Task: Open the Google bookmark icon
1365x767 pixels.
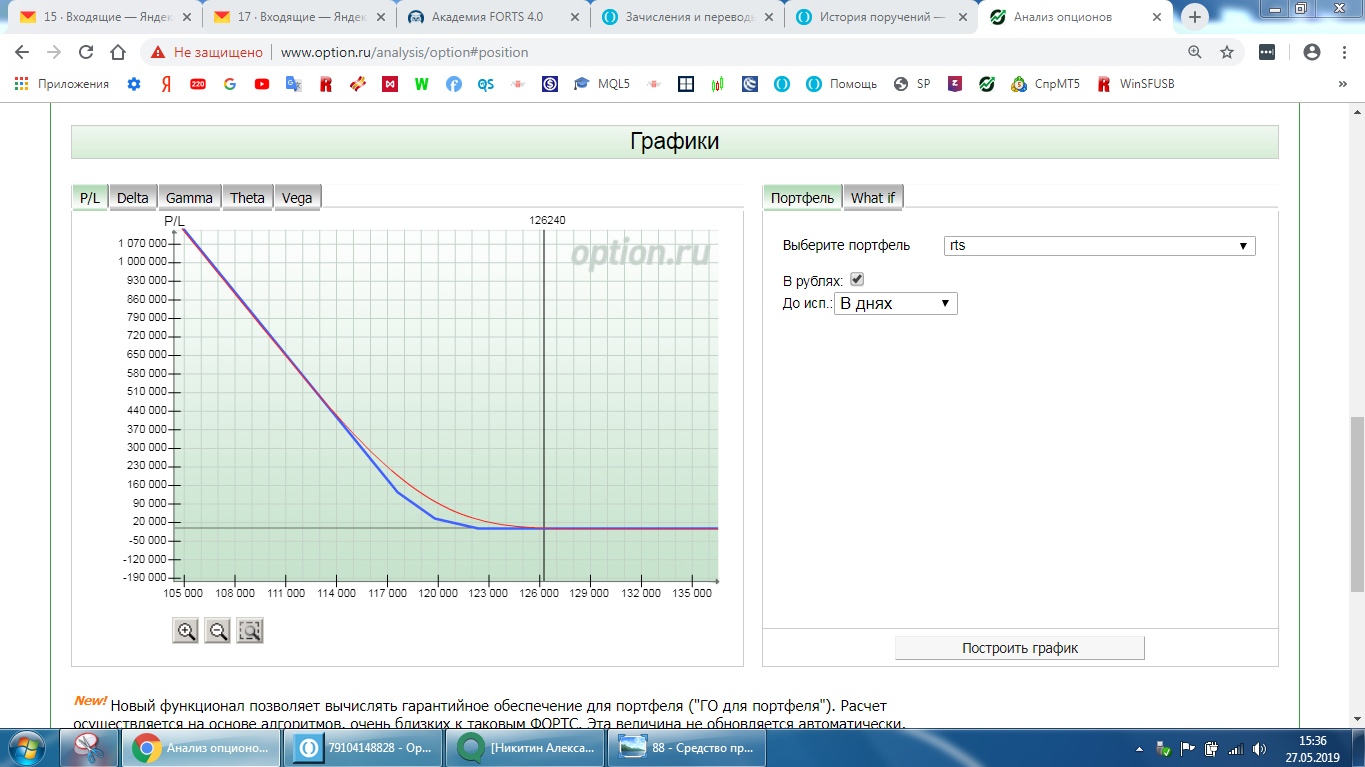Action: tap(230, 84)
